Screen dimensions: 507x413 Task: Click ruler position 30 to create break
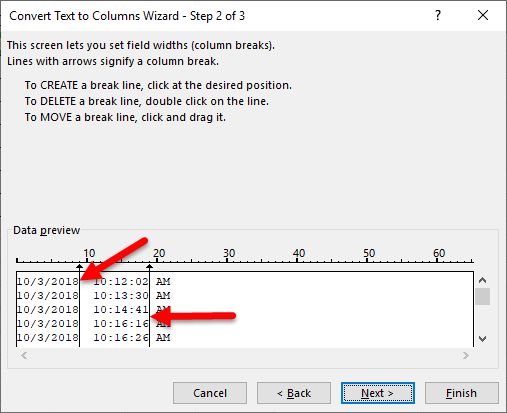tap(227, 259)
